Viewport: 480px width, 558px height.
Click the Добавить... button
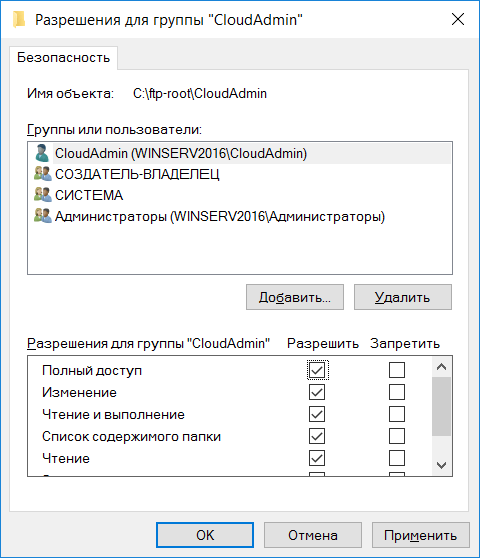coord(295,297)
